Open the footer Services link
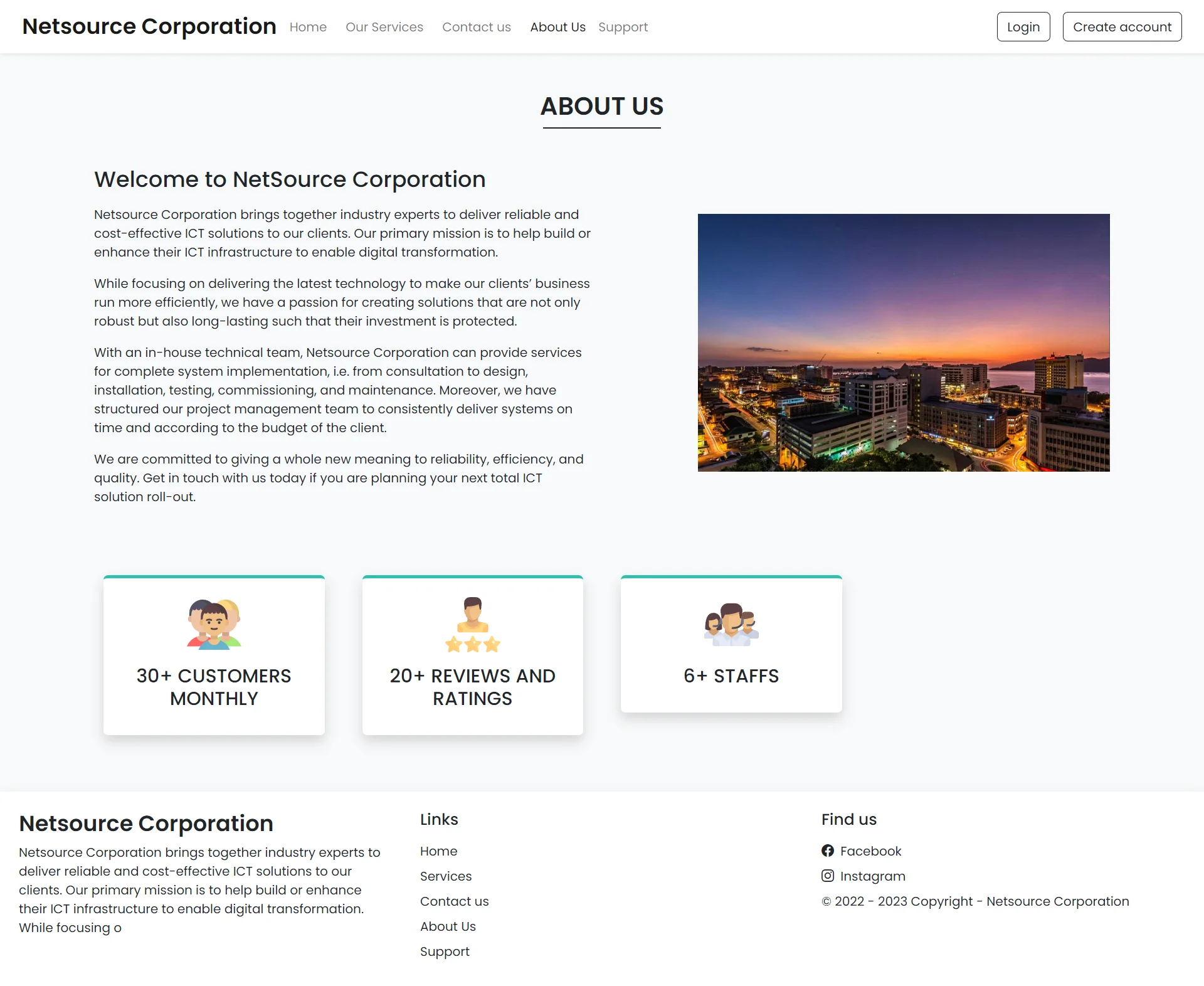Screen dimensions: 1204x986 tap(445, 876)
